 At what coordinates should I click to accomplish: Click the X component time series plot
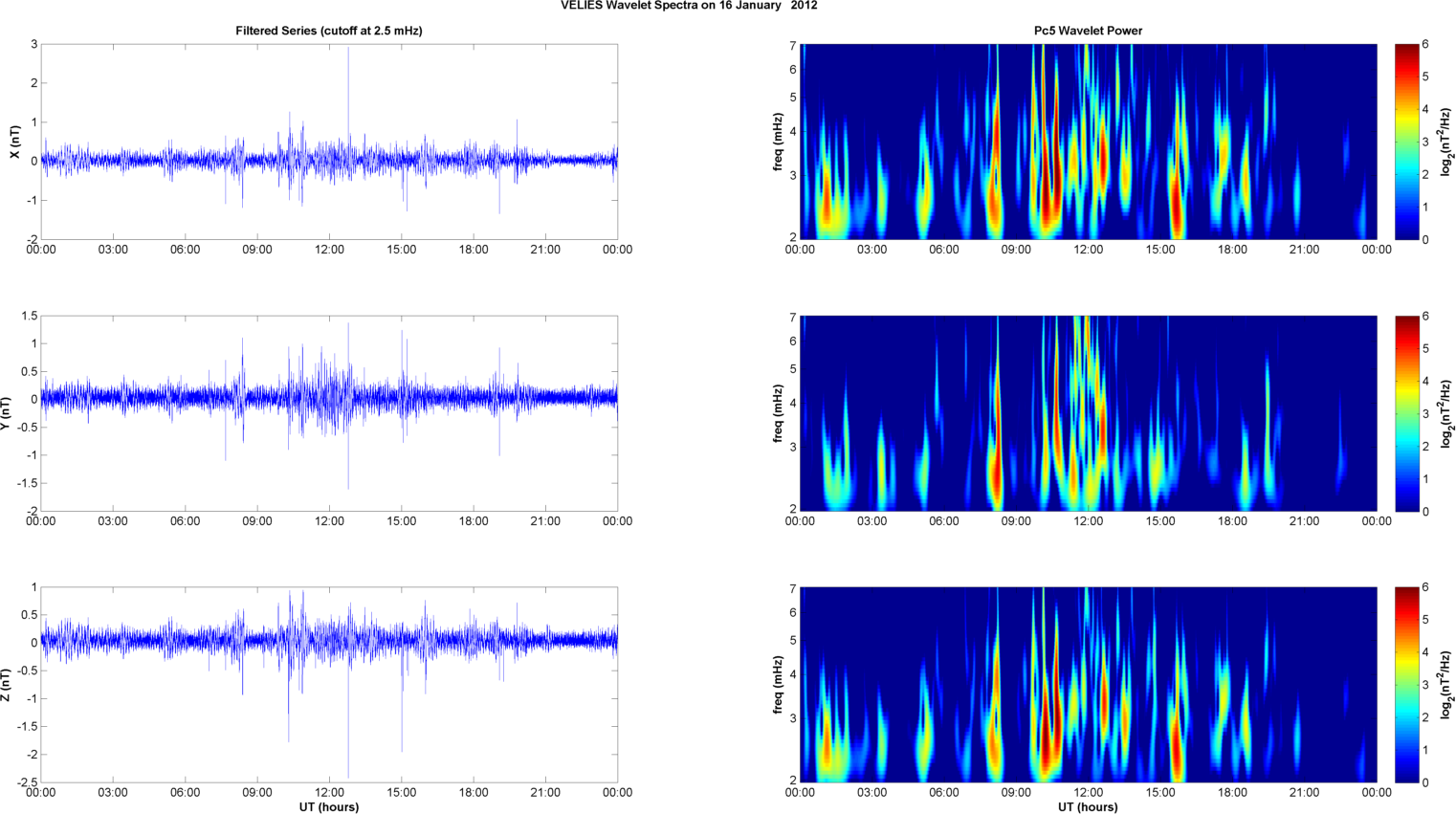click(x=329, y=142)
